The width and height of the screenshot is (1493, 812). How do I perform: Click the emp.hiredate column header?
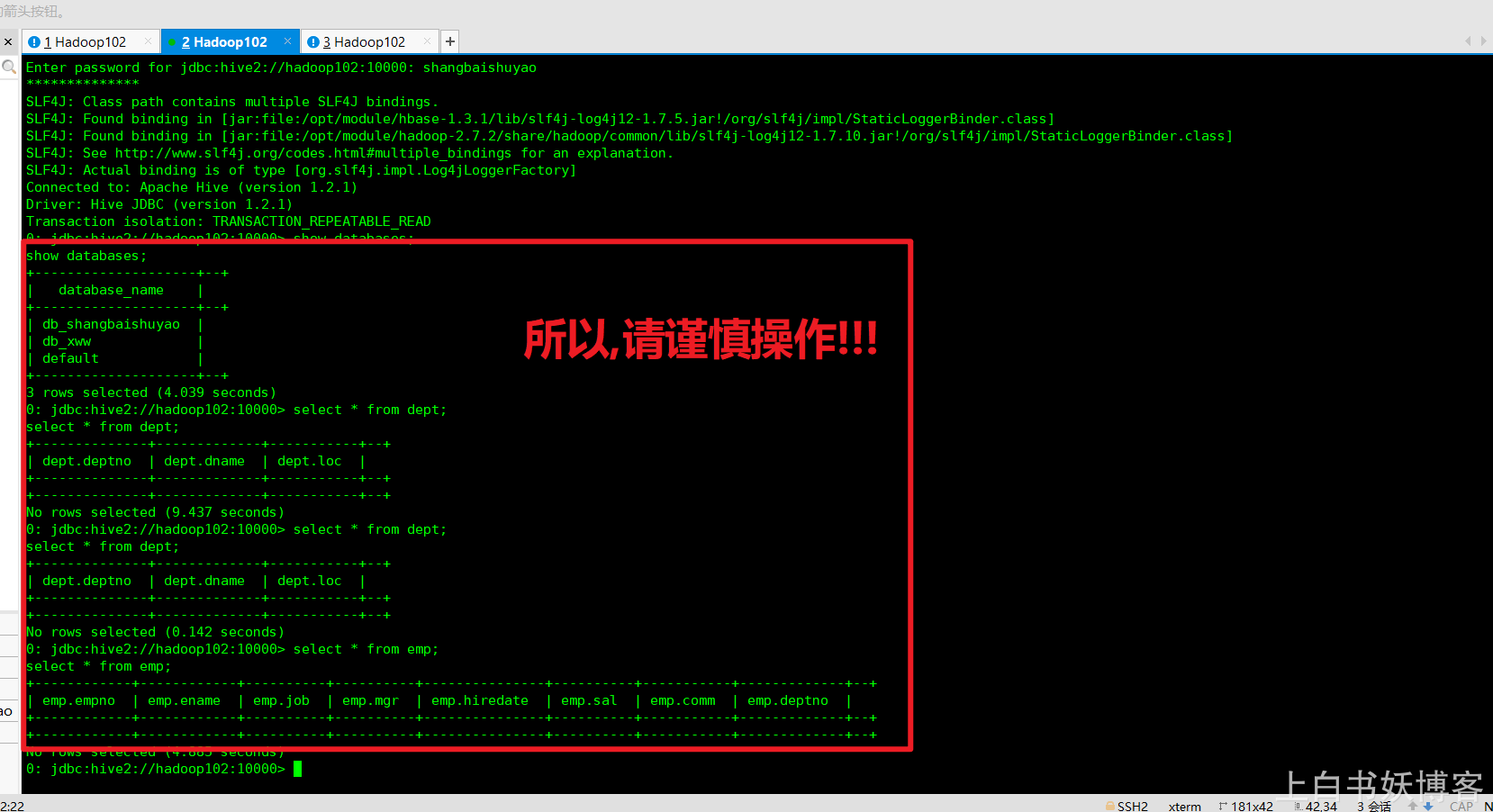coord(480,700)
